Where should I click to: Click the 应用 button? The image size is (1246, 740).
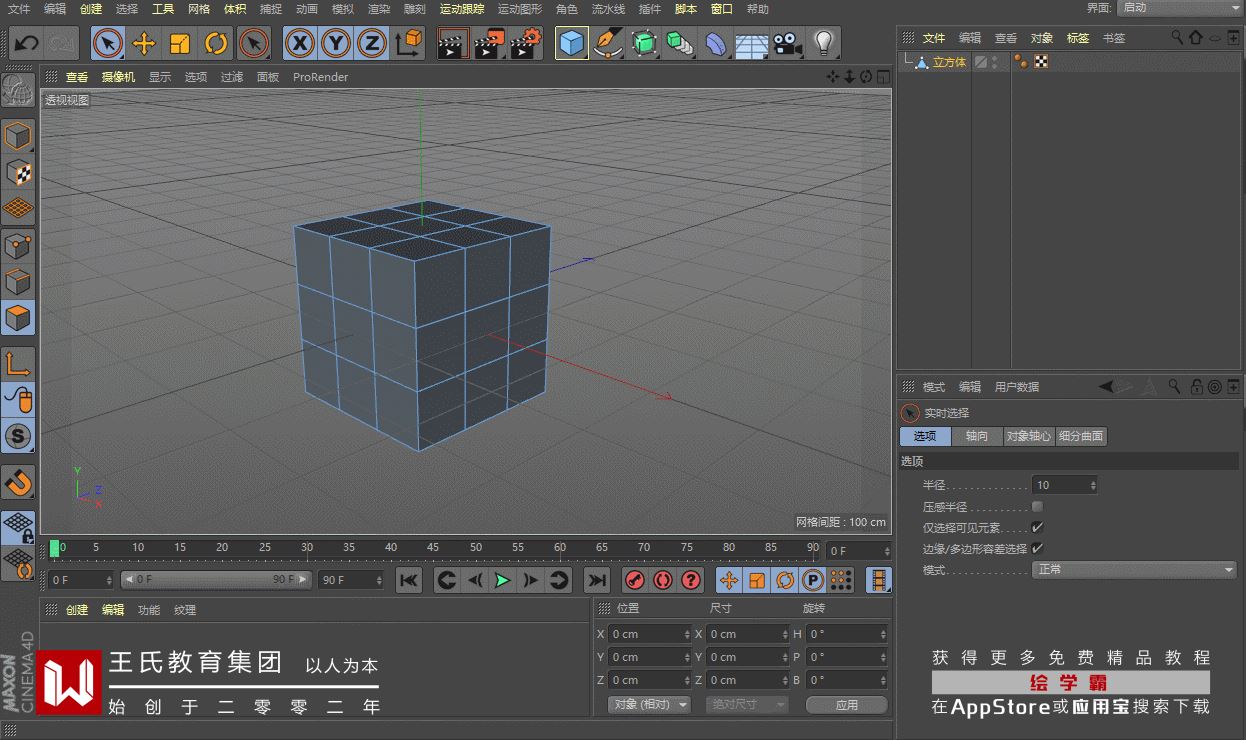click(846, 704)
